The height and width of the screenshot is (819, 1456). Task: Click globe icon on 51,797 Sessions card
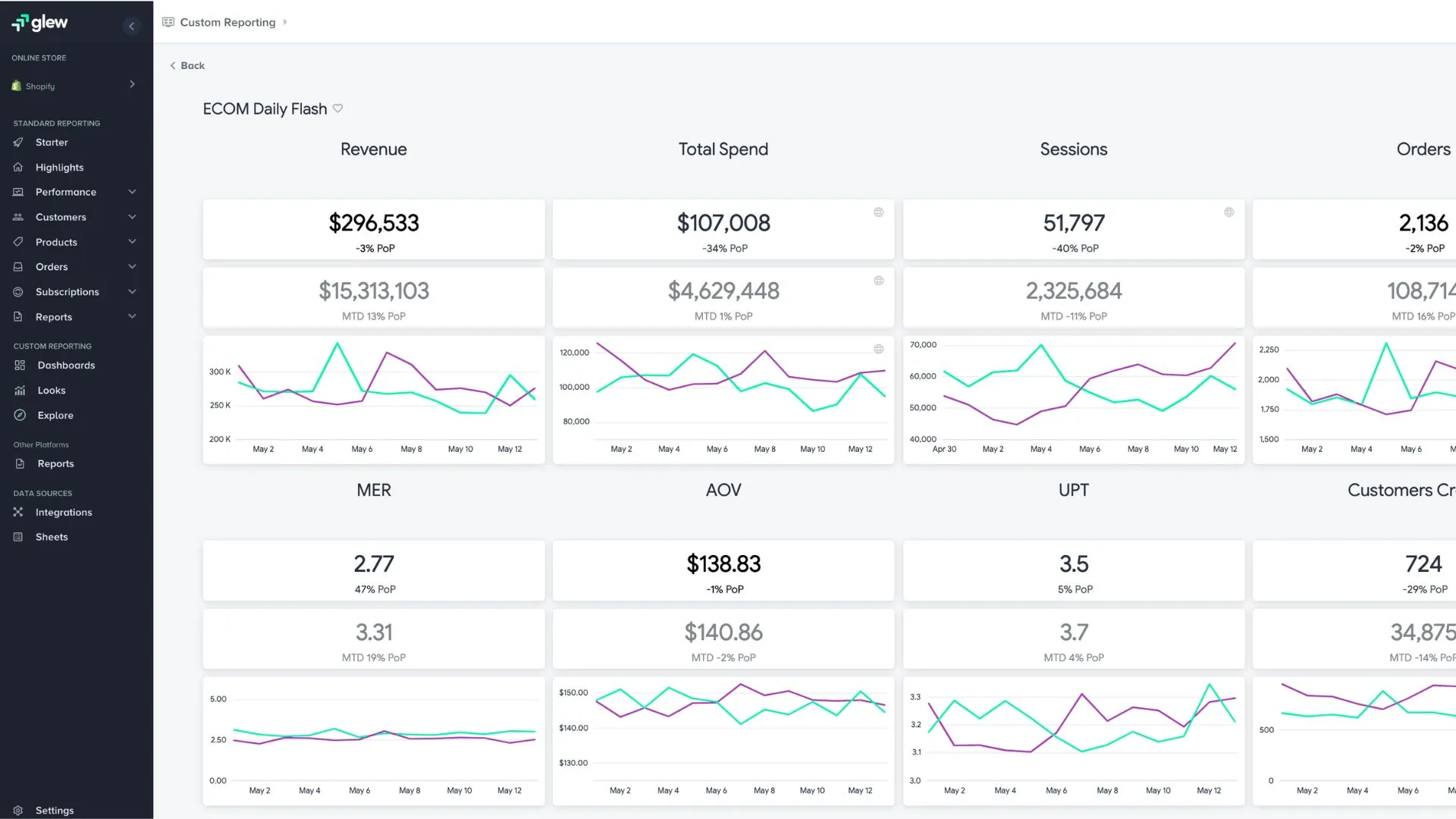pos(1229,212)
